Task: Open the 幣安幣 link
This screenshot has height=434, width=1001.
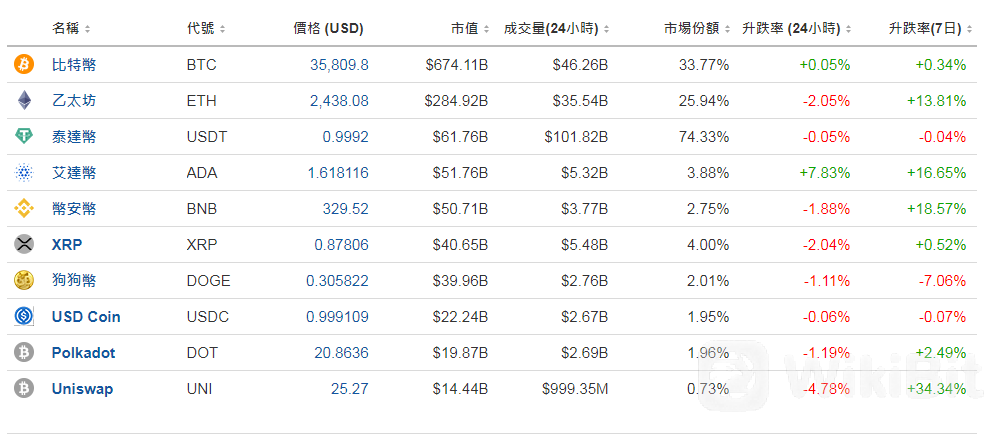Action: pyautogui.click(x=74, y=209)
